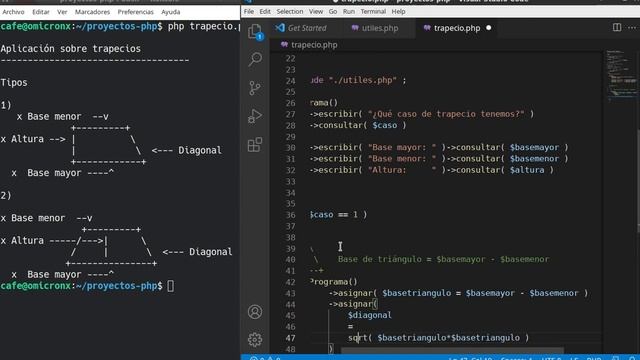Open the Edit menu in VS Code
Screen dimensions: 640x360
coord(265,11)
